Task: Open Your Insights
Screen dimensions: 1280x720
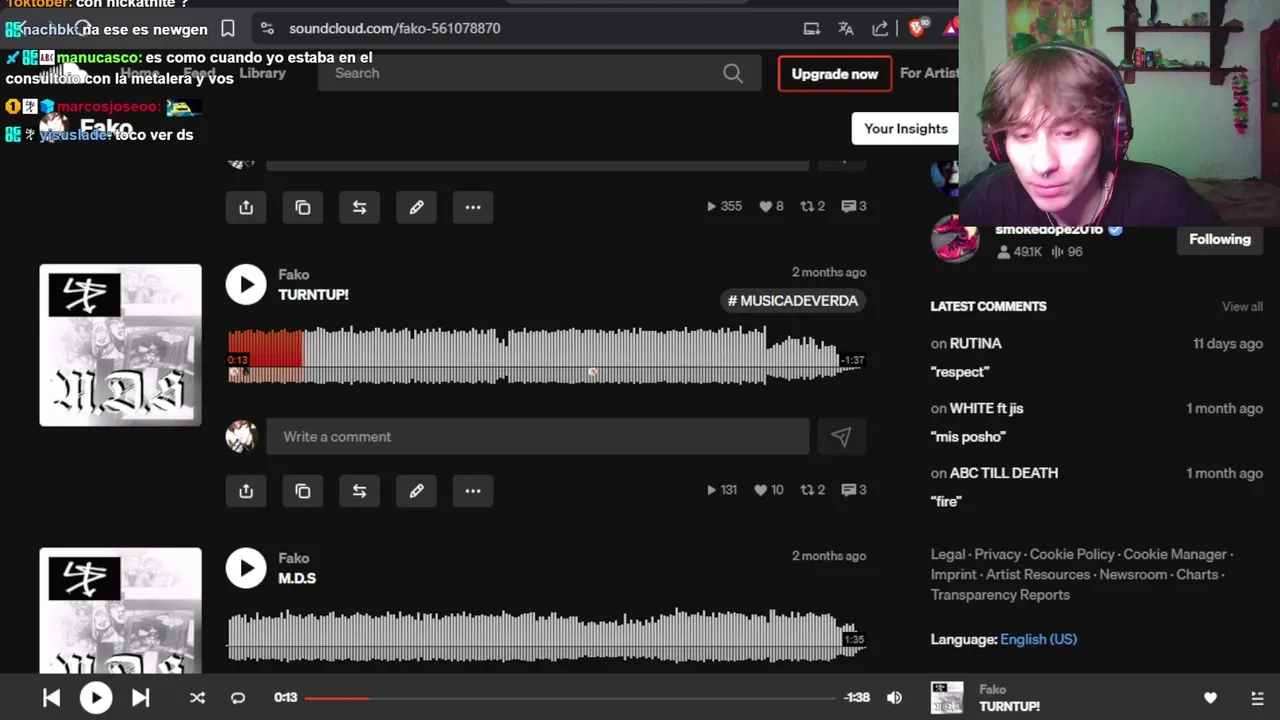Action: pyautogui.click(x=905, y=129)
